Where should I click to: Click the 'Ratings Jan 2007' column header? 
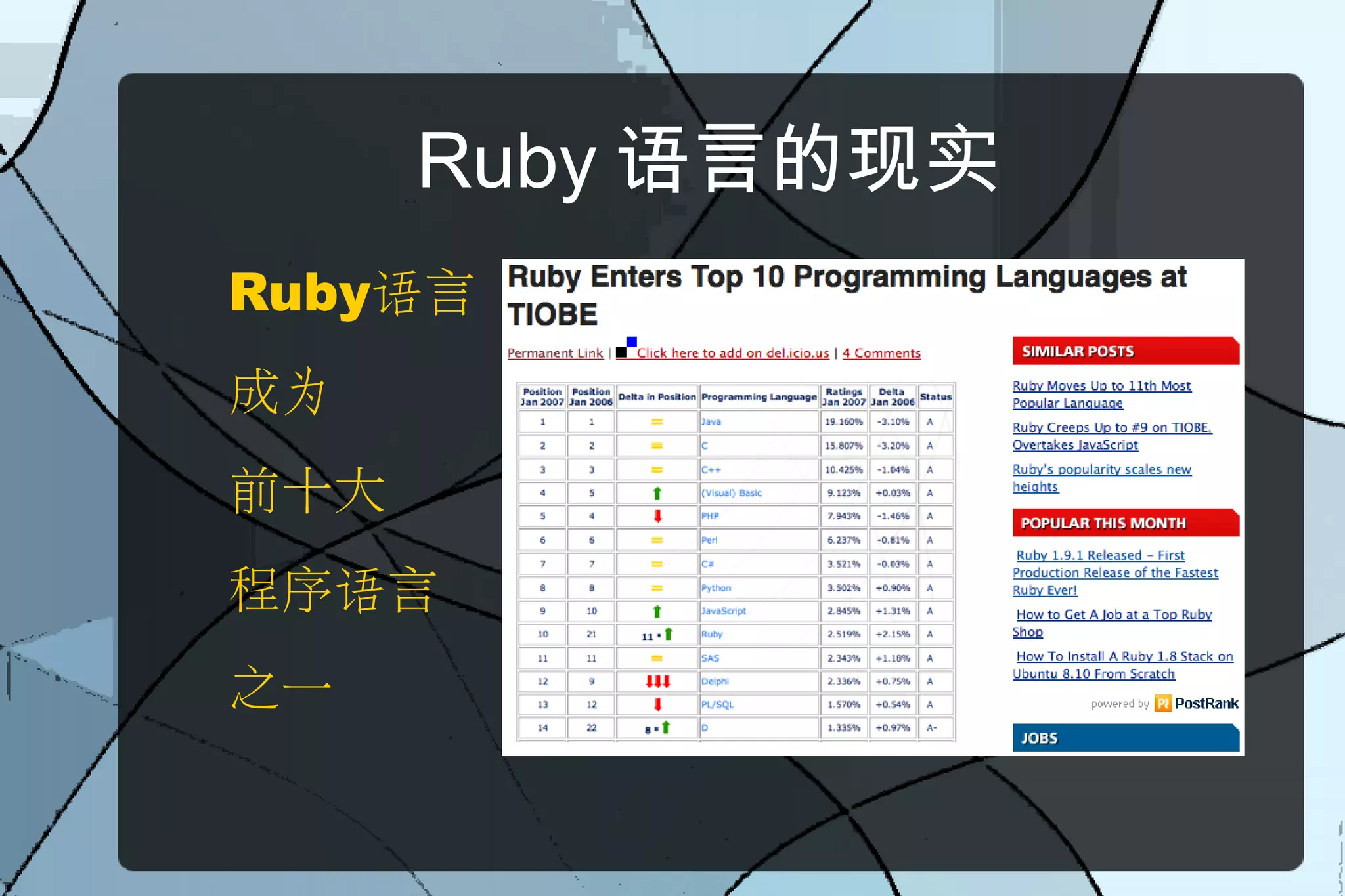pyautogui.click(x=844, y=396)
